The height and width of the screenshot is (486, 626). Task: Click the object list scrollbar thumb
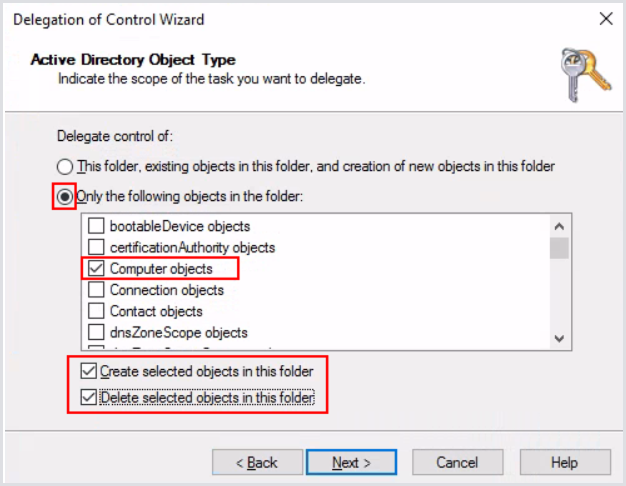(x=560, y=247)
